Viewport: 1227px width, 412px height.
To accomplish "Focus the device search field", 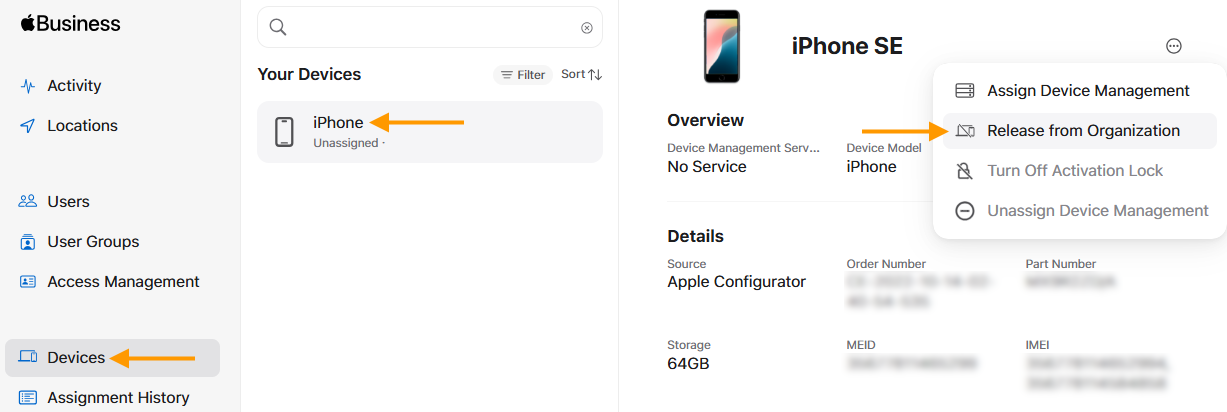I will click(430, 28).
